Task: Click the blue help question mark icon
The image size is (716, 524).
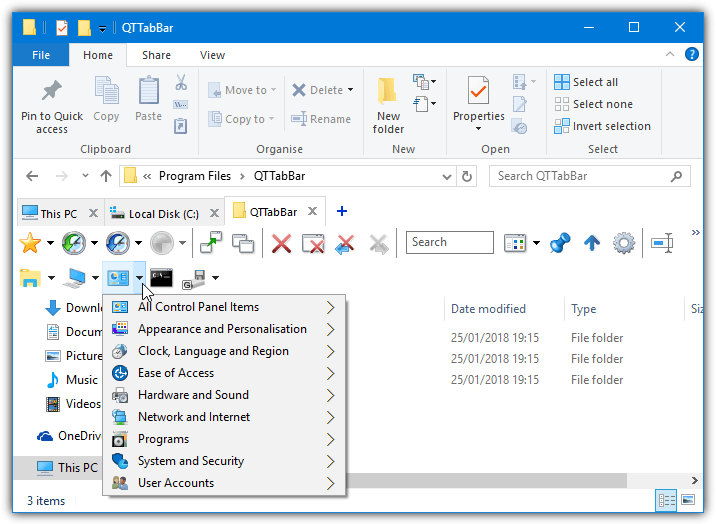Action: tap(692, 54)
